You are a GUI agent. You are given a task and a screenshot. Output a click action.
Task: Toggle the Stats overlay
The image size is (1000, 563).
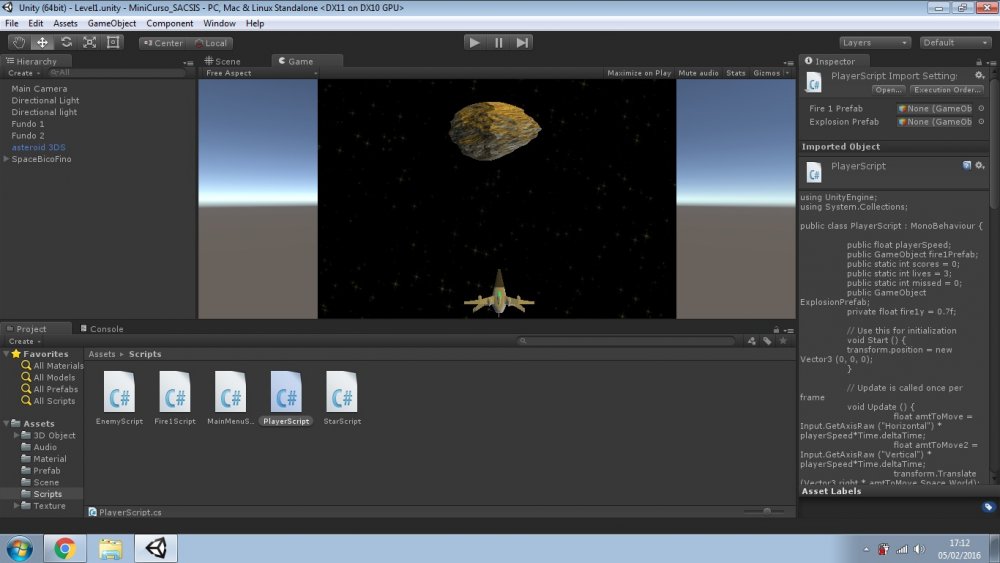[x=735, y=73]
